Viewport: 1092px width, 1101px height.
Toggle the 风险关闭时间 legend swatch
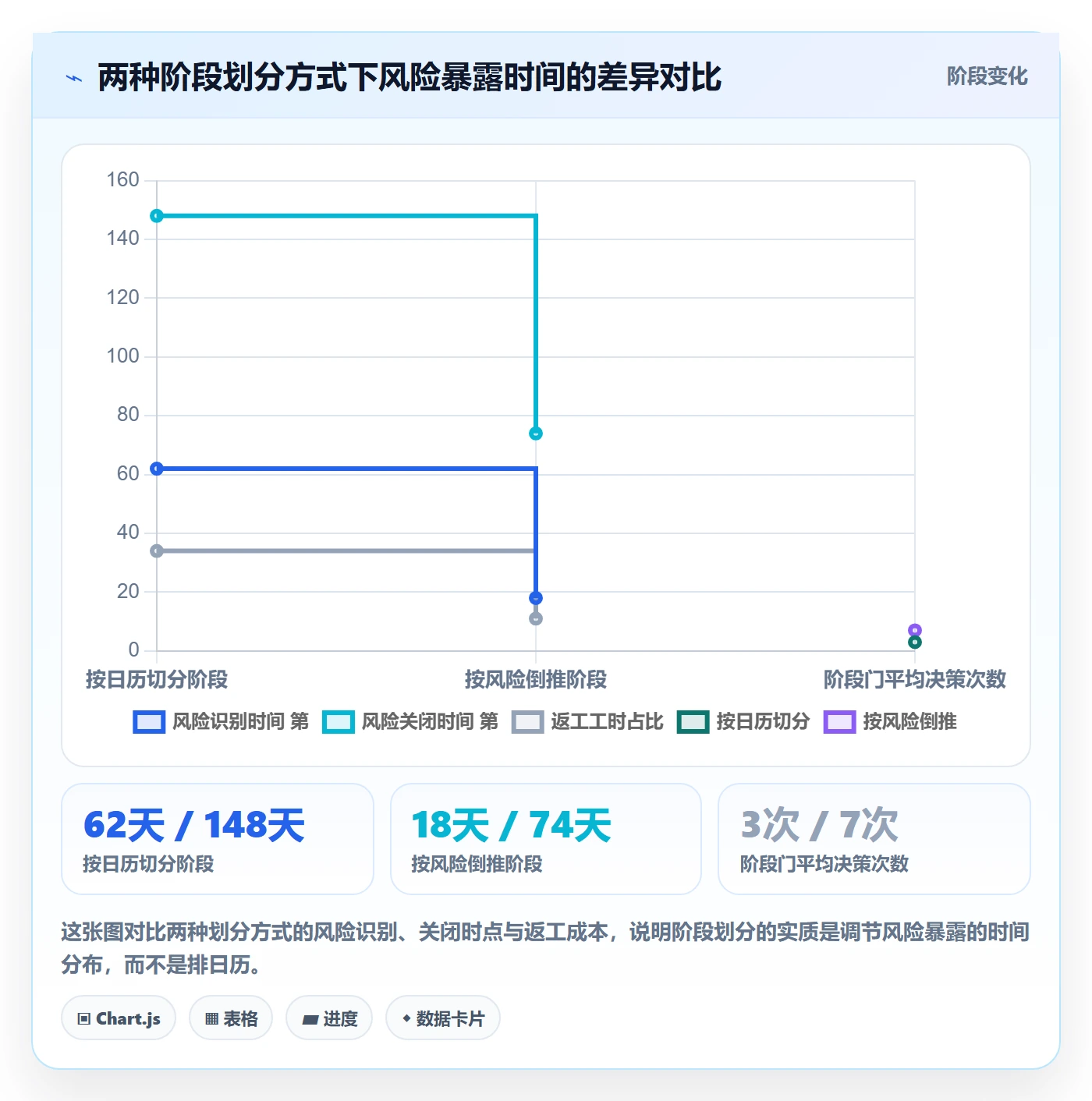coord(339,722)
